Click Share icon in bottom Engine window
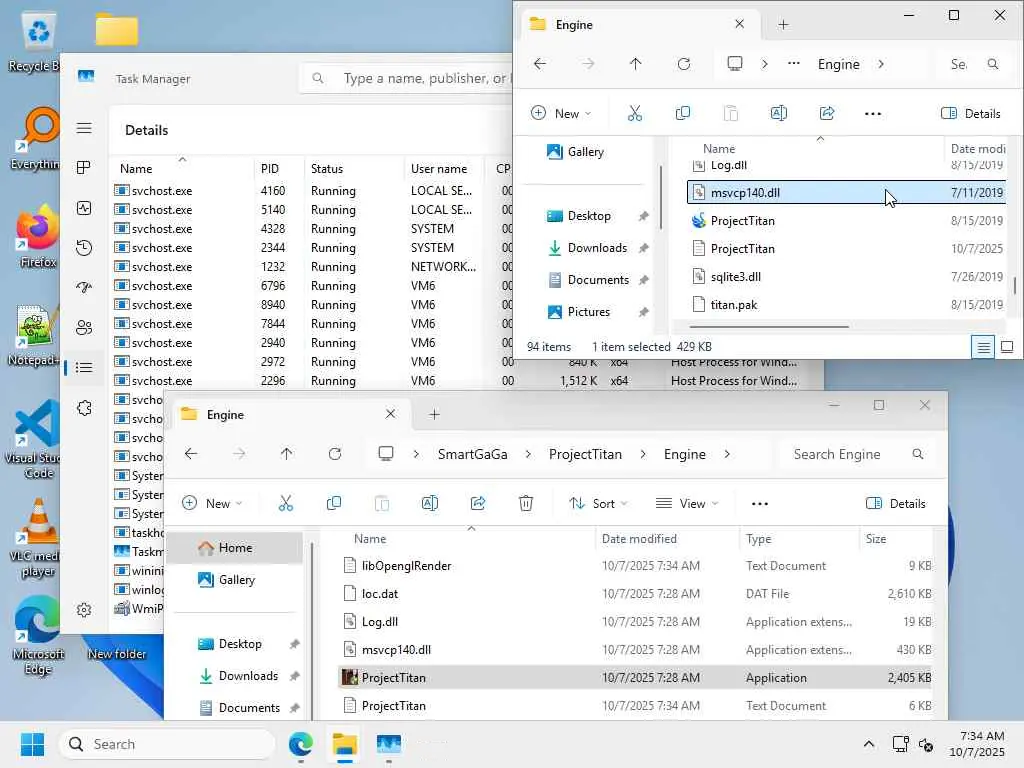Viewport: 1024px width, 768px height. coord(478,503)
